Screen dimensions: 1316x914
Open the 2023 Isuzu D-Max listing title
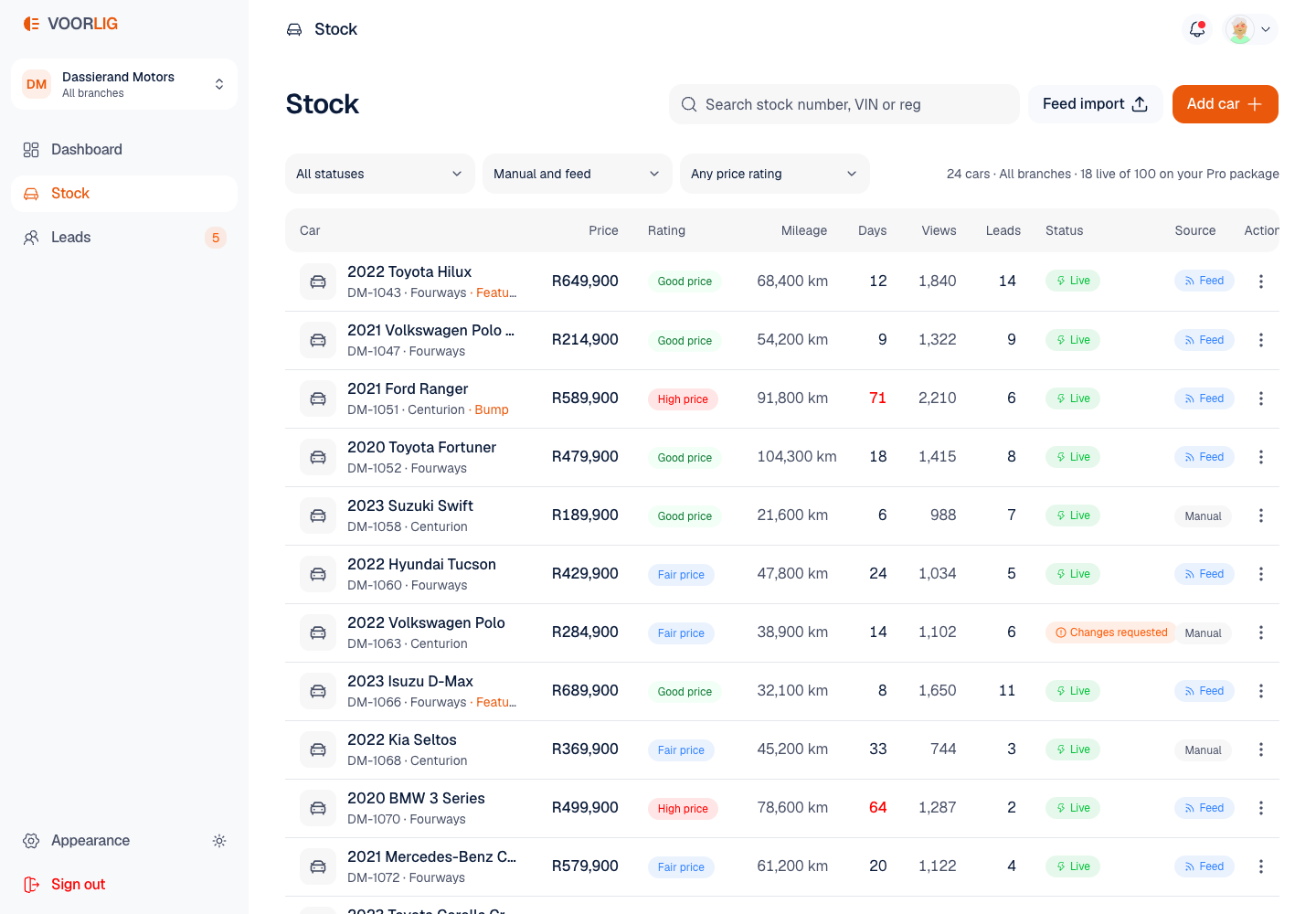tap(410, 681)
